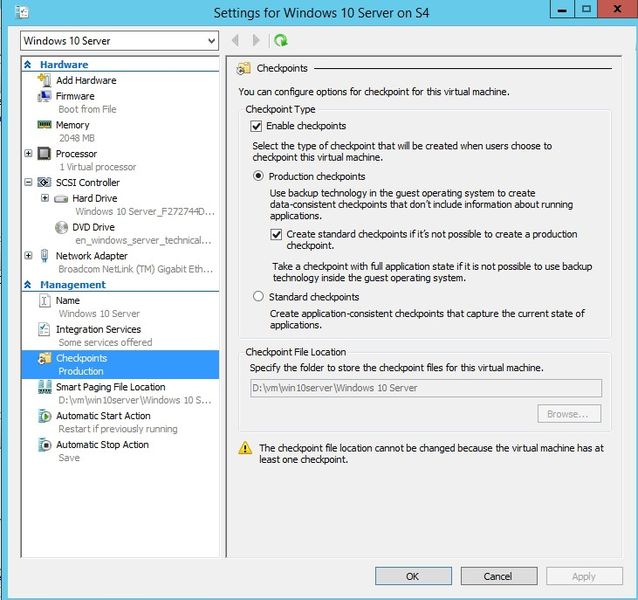The image size is (638, 600).
Task: Expand the Network Adapter tree node
Action: coord(28,255)
